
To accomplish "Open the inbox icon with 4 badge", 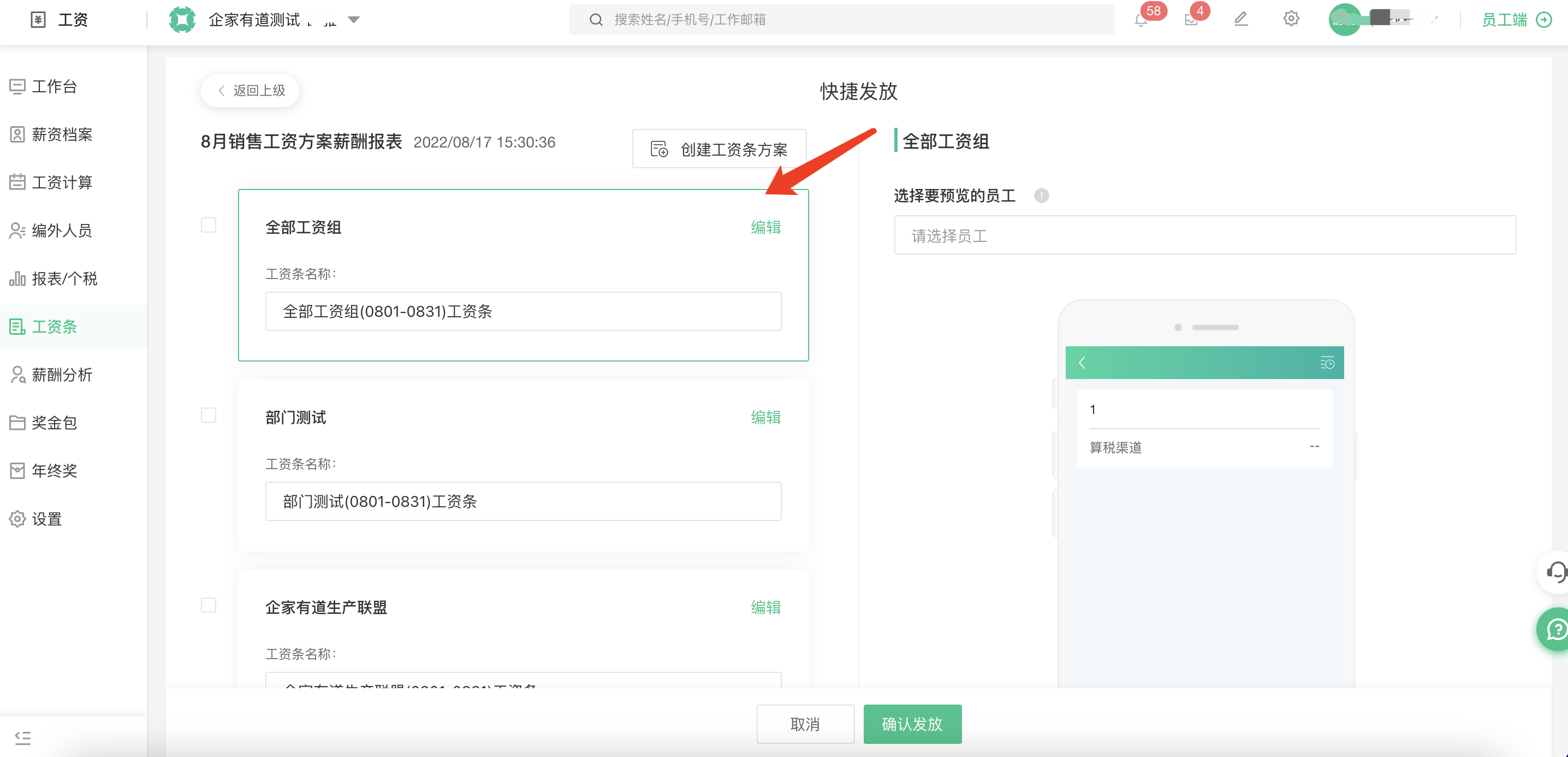I will (x=1191, y=20).
